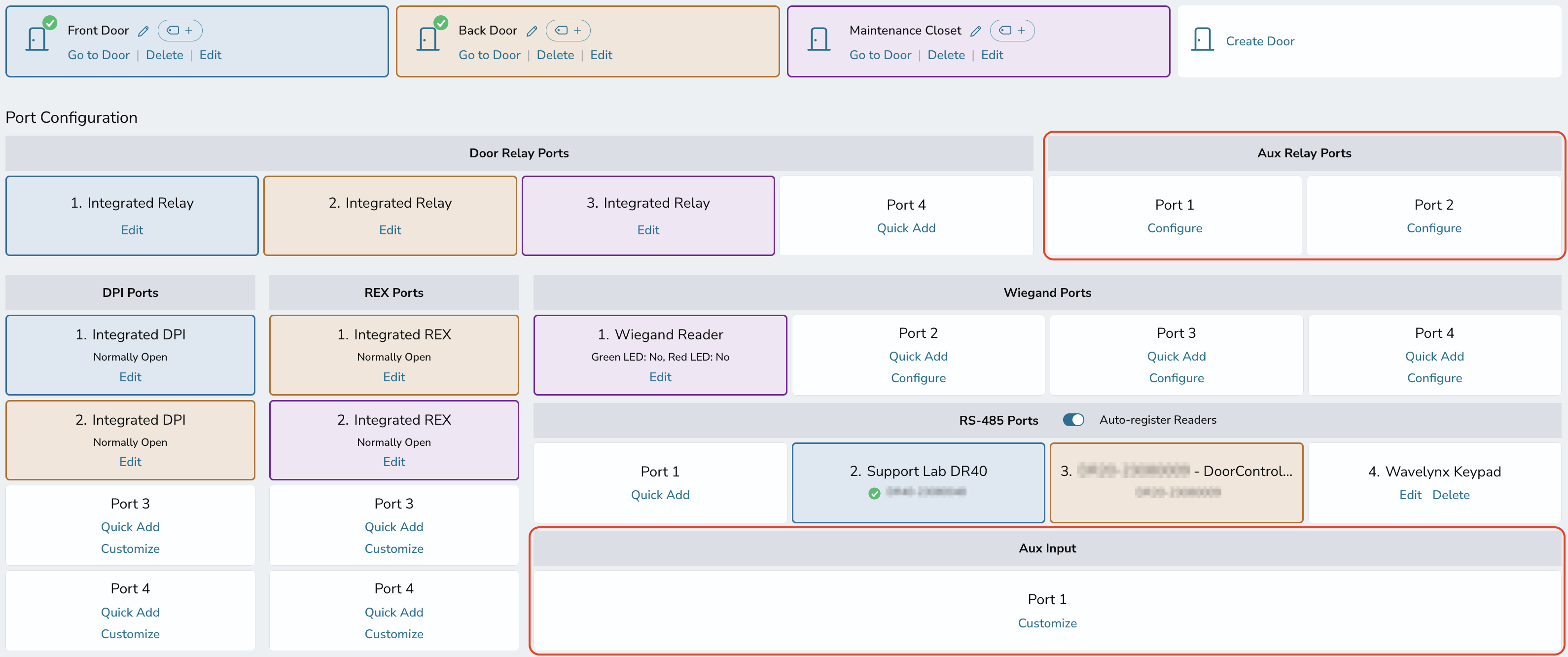Customize REX Port 4

[x=394, y=634]
